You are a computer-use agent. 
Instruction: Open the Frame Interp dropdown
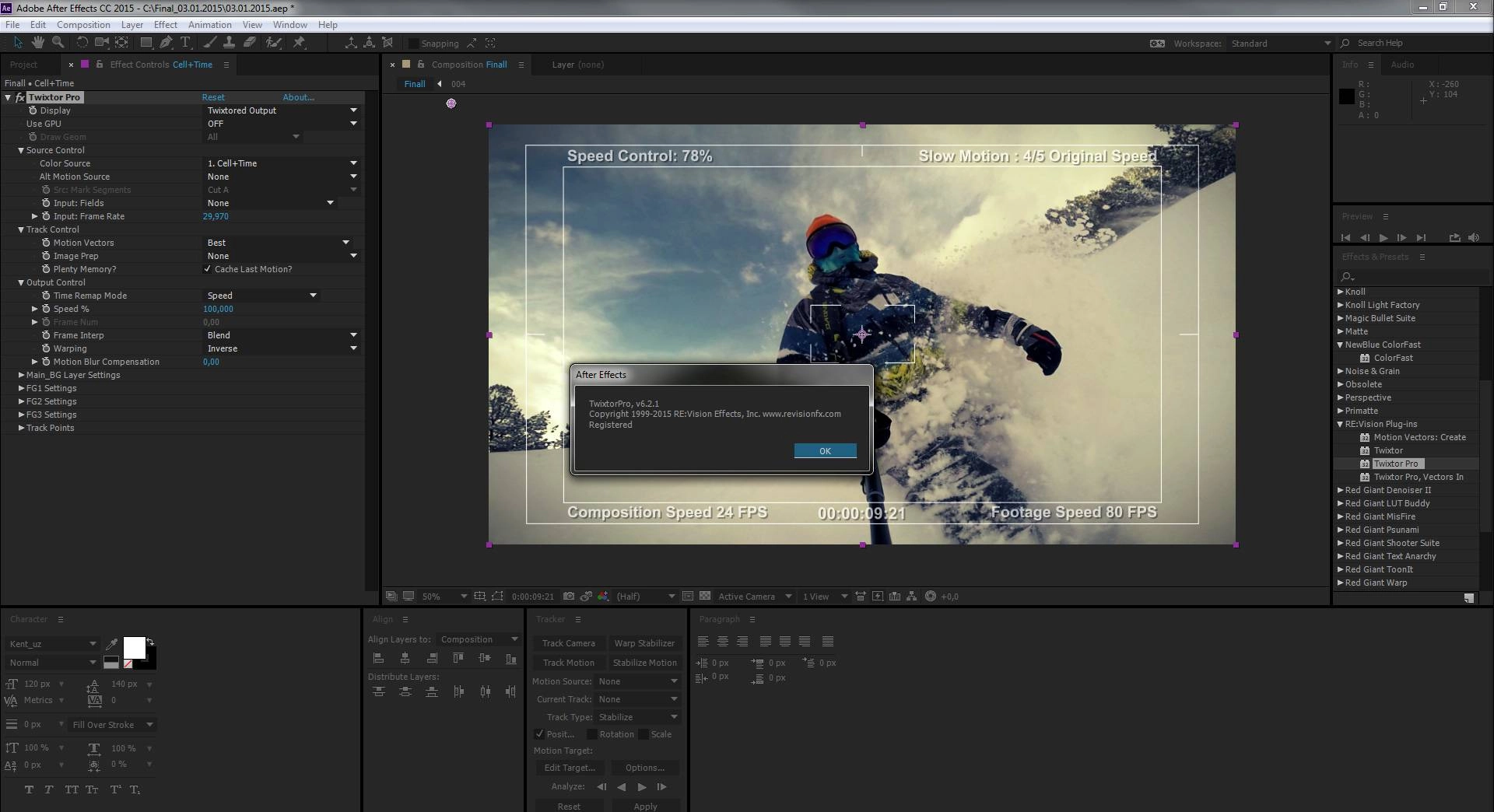coord(282,335)
